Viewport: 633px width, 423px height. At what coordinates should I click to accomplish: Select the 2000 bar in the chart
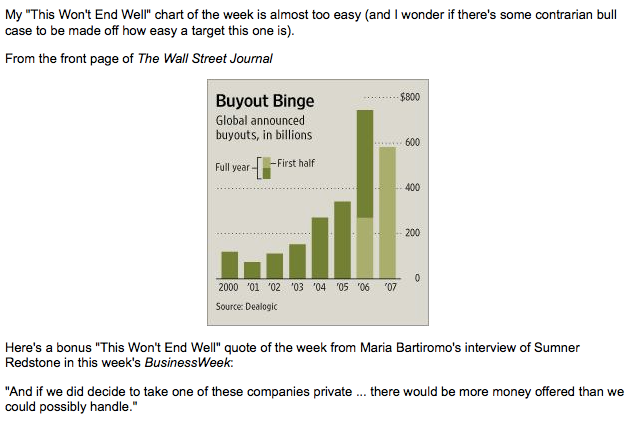(x=229, y=265)
